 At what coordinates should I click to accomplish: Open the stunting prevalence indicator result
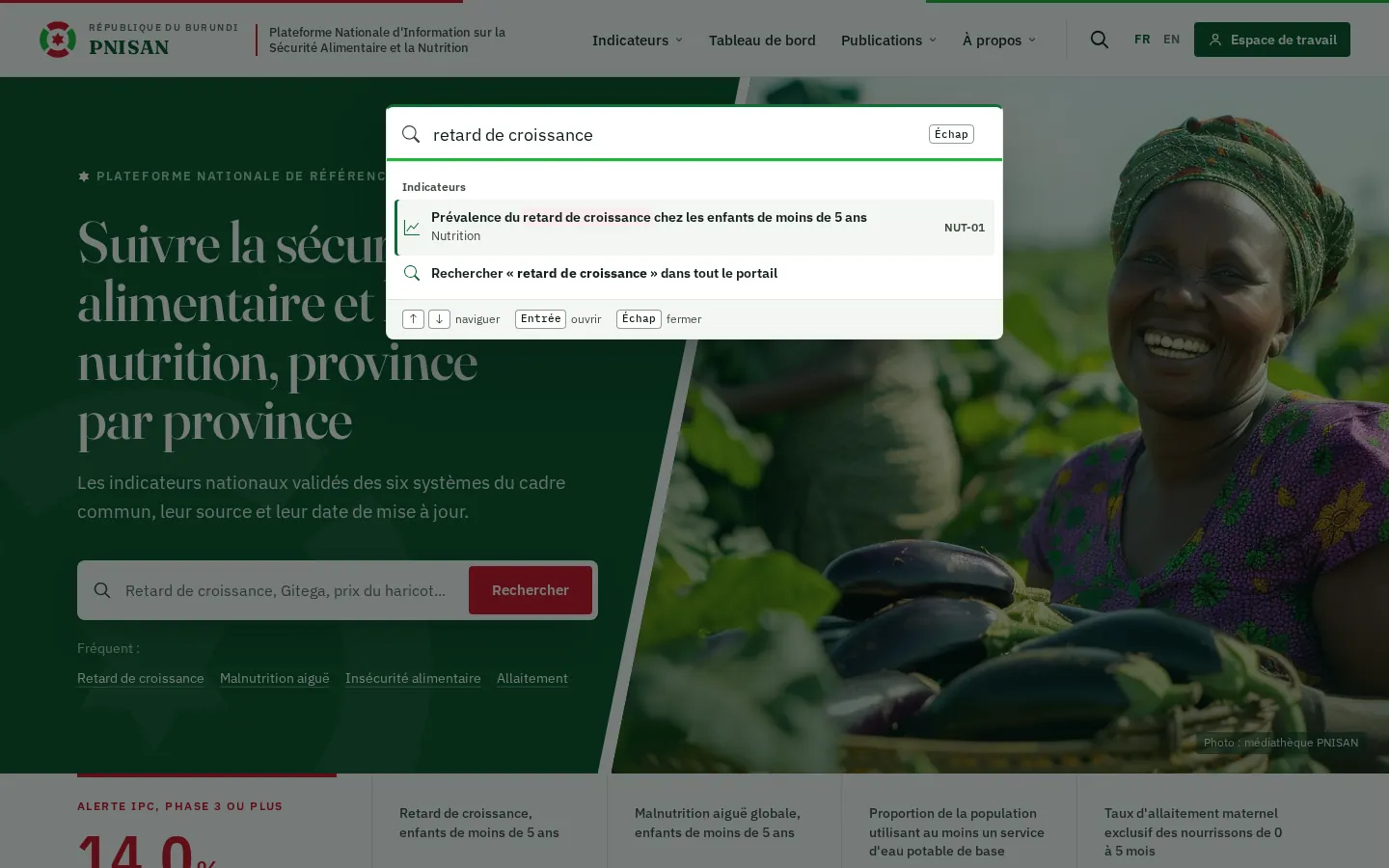tap(694, 228)
